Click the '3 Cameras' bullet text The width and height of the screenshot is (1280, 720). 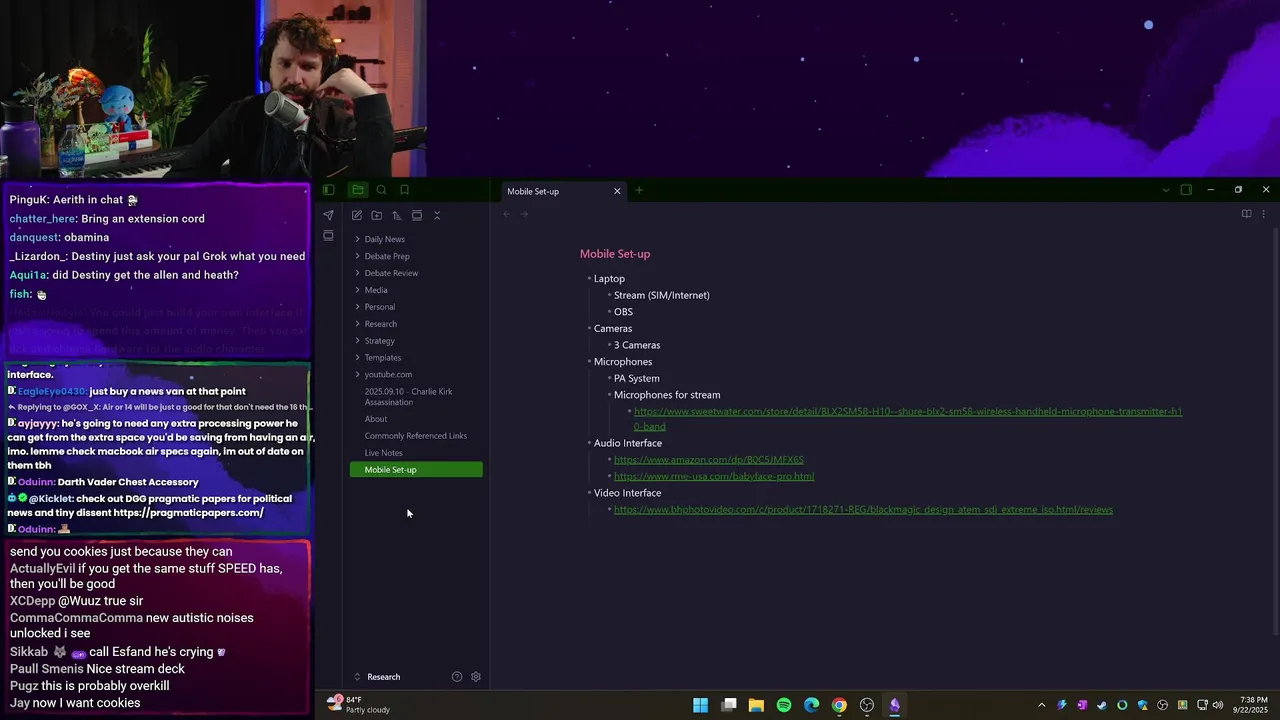[x=637, y=345]
